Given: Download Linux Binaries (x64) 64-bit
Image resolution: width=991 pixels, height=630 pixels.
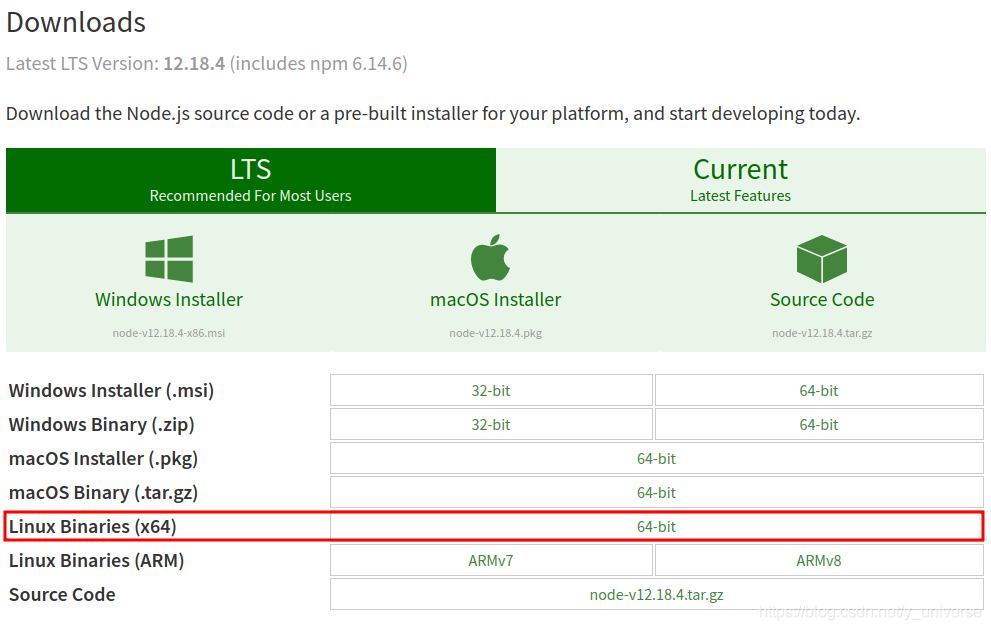Looking at the screenshot, I should [x=657, y=526].
